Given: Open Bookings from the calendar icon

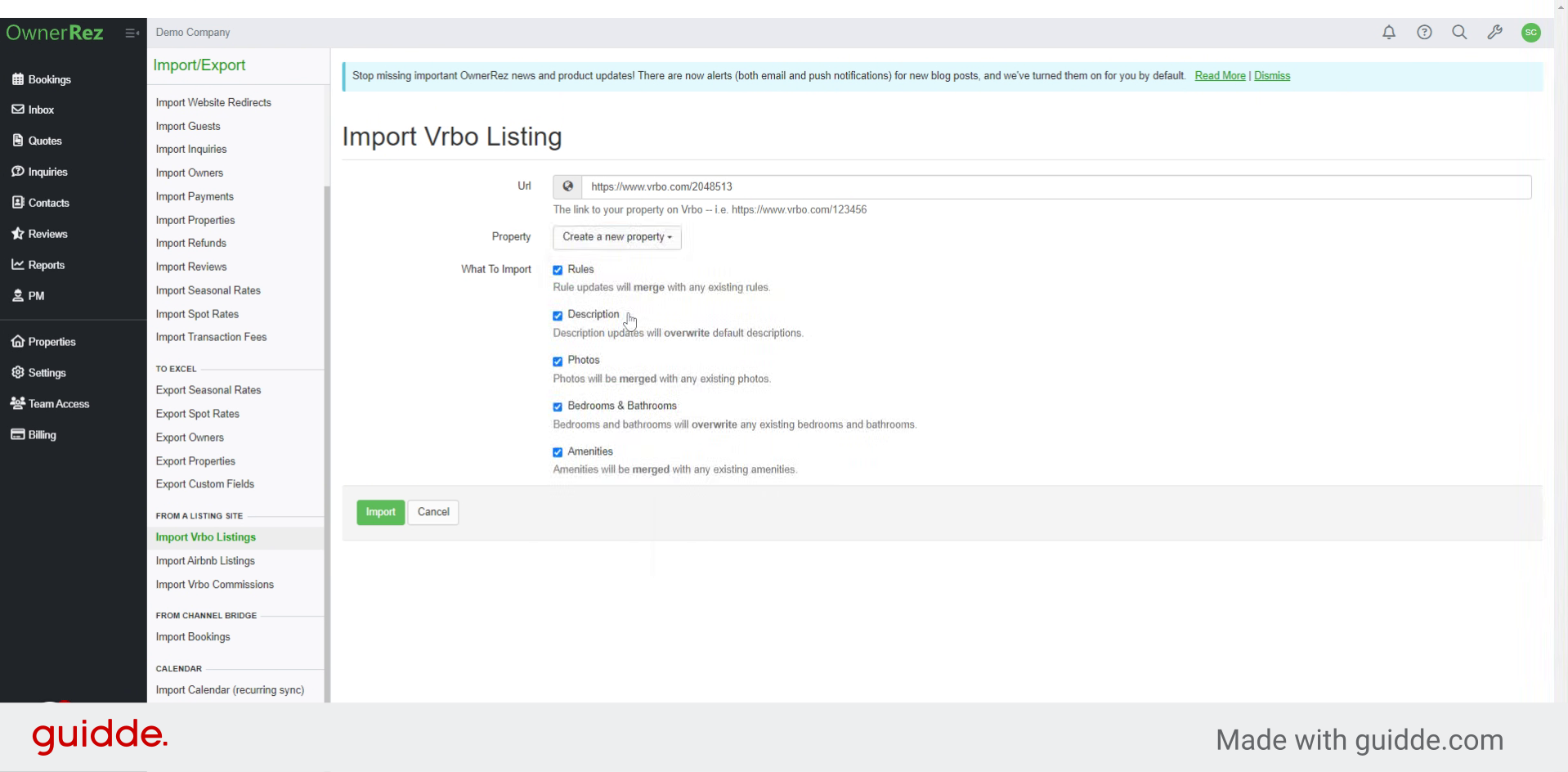Looking at the screenshot, I should click(18, 79).
